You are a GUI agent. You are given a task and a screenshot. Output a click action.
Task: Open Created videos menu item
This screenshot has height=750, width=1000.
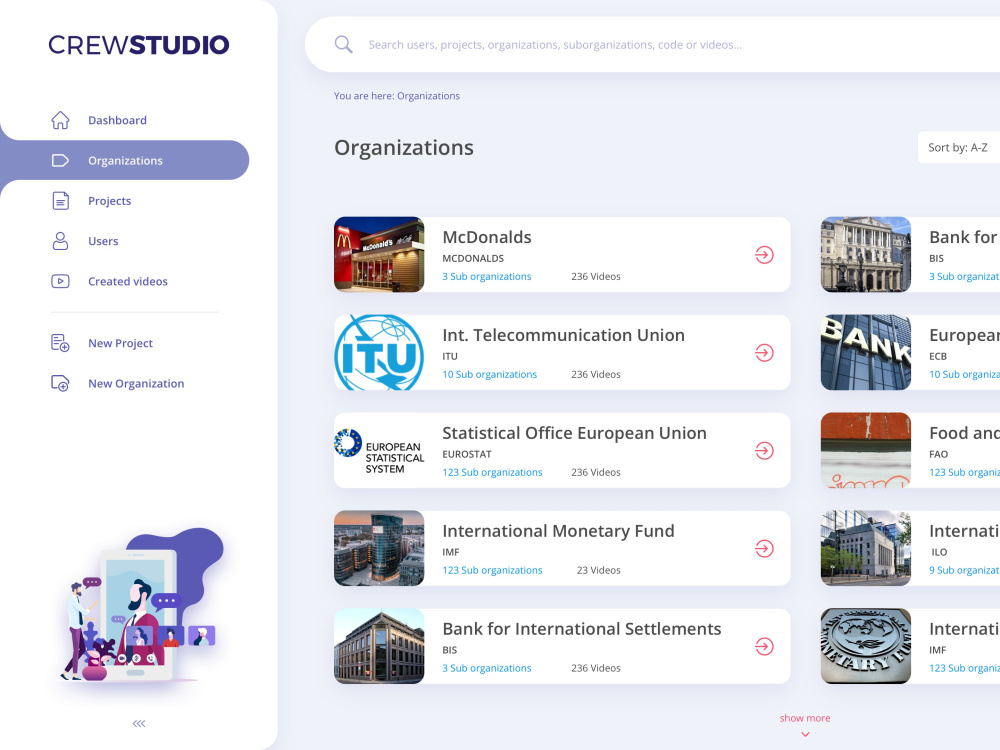tap(128, 281)
